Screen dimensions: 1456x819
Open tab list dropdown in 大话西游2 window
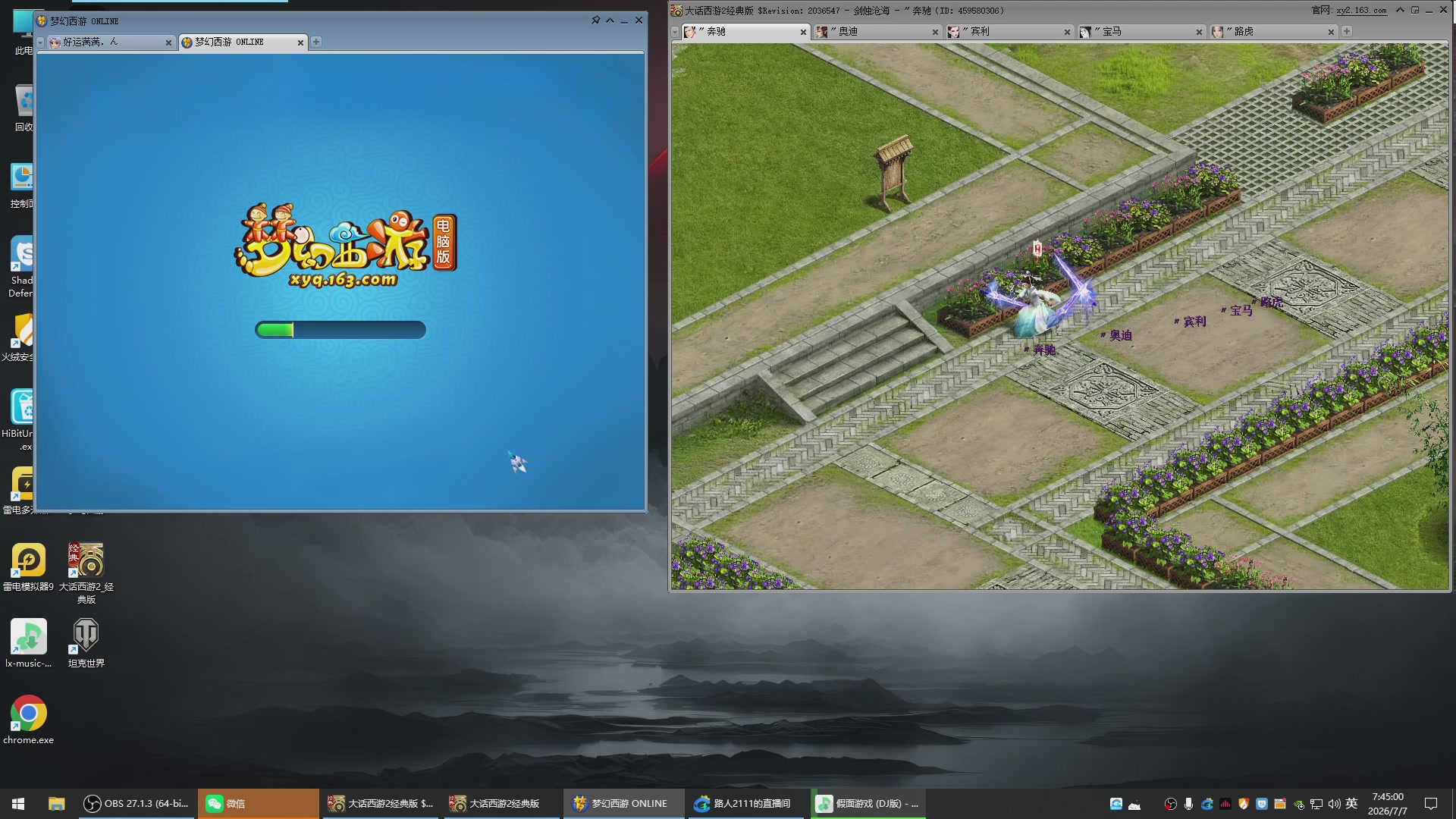(675, 32)
